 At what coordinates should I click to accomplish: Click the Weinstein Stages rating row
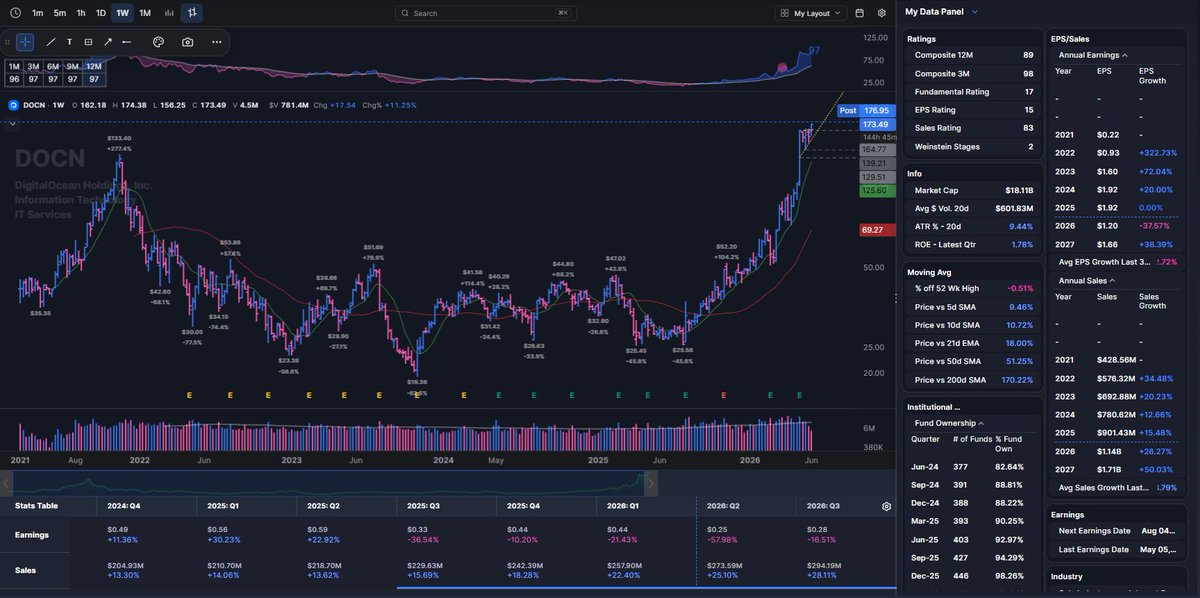pos(973,147)
